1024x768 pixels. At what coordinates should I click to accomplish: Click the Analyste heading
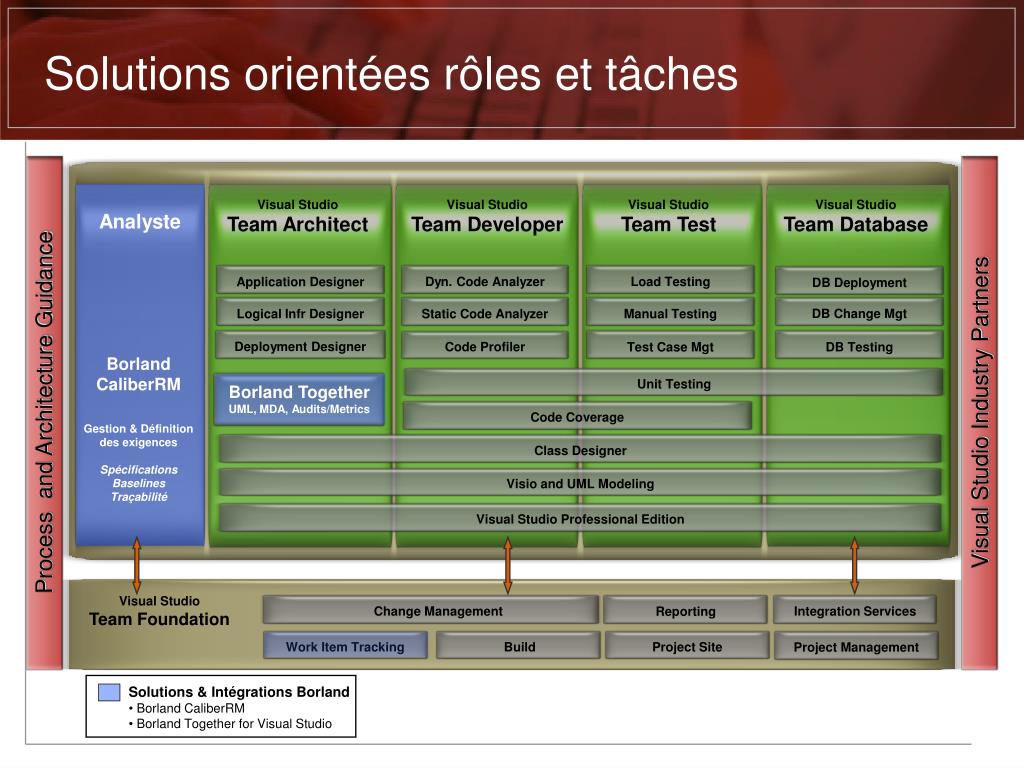pyautogui.click(x=140, y=222)
